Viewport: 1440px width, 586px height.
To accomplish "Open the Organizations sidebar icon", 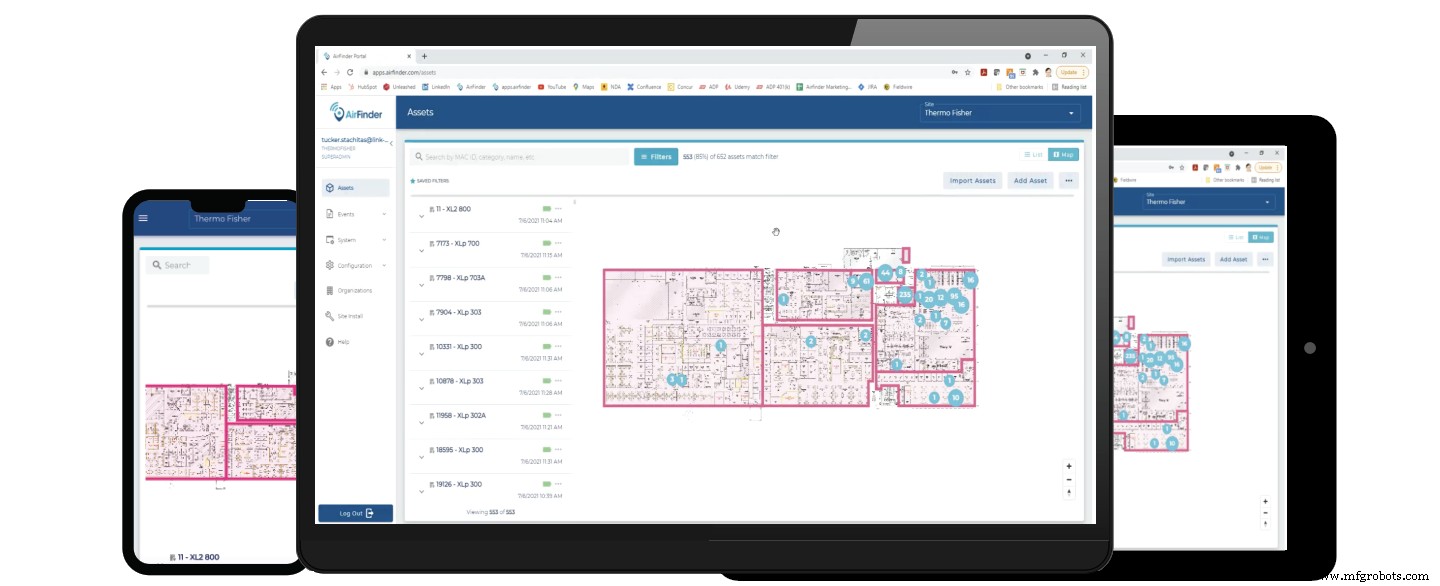I will (332, 291).
